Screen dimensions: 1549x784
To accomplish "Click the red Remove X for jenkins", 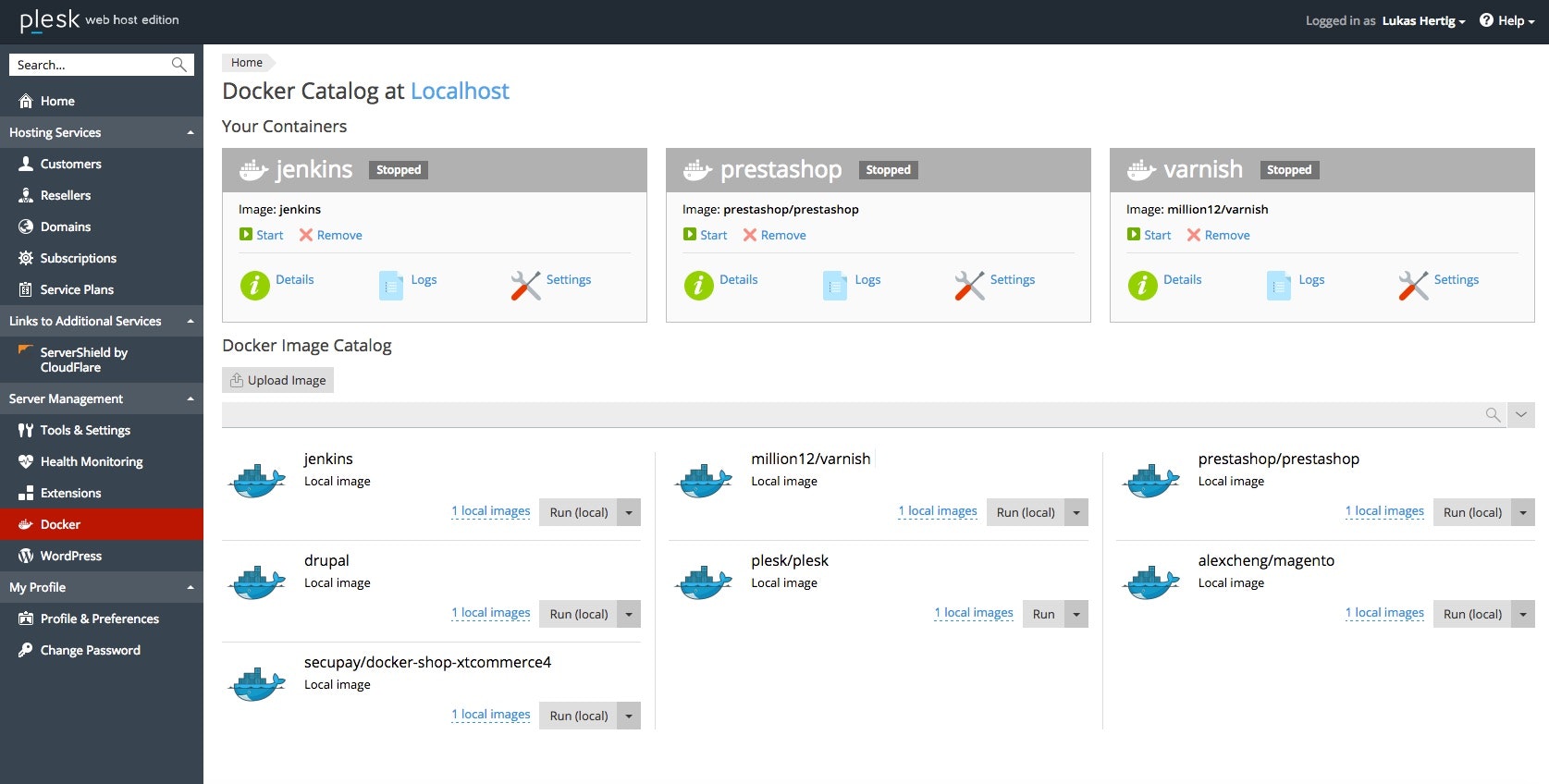I will (x=306, y=235).
